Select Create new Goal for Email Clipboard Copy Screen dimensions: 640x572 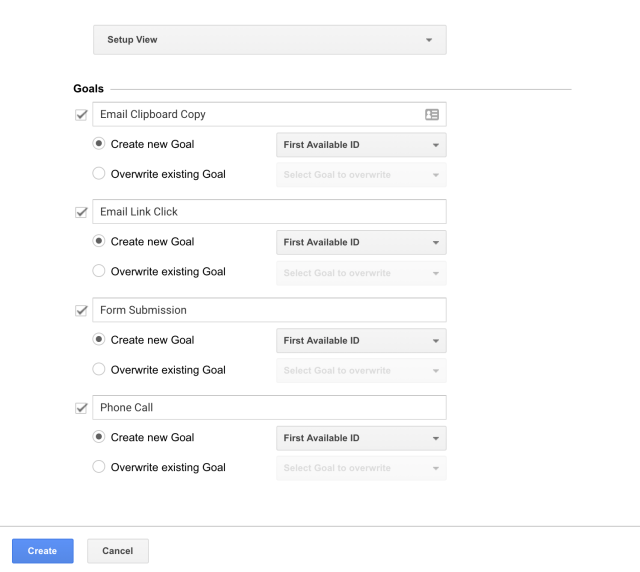tap(99, 144)
